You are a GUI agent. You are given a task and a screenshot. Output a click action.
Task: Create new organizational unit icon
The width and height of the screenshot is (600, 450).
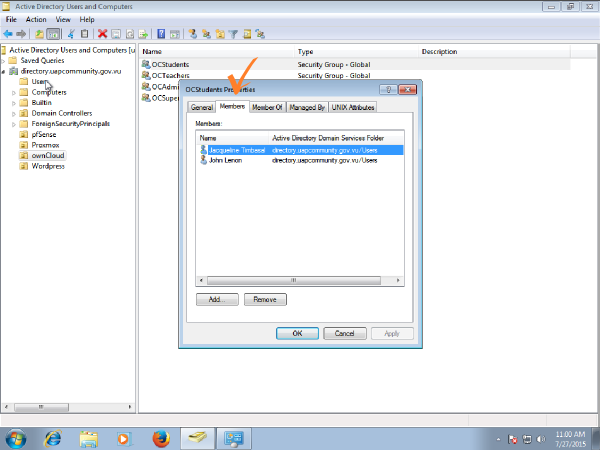coord(220,34)
